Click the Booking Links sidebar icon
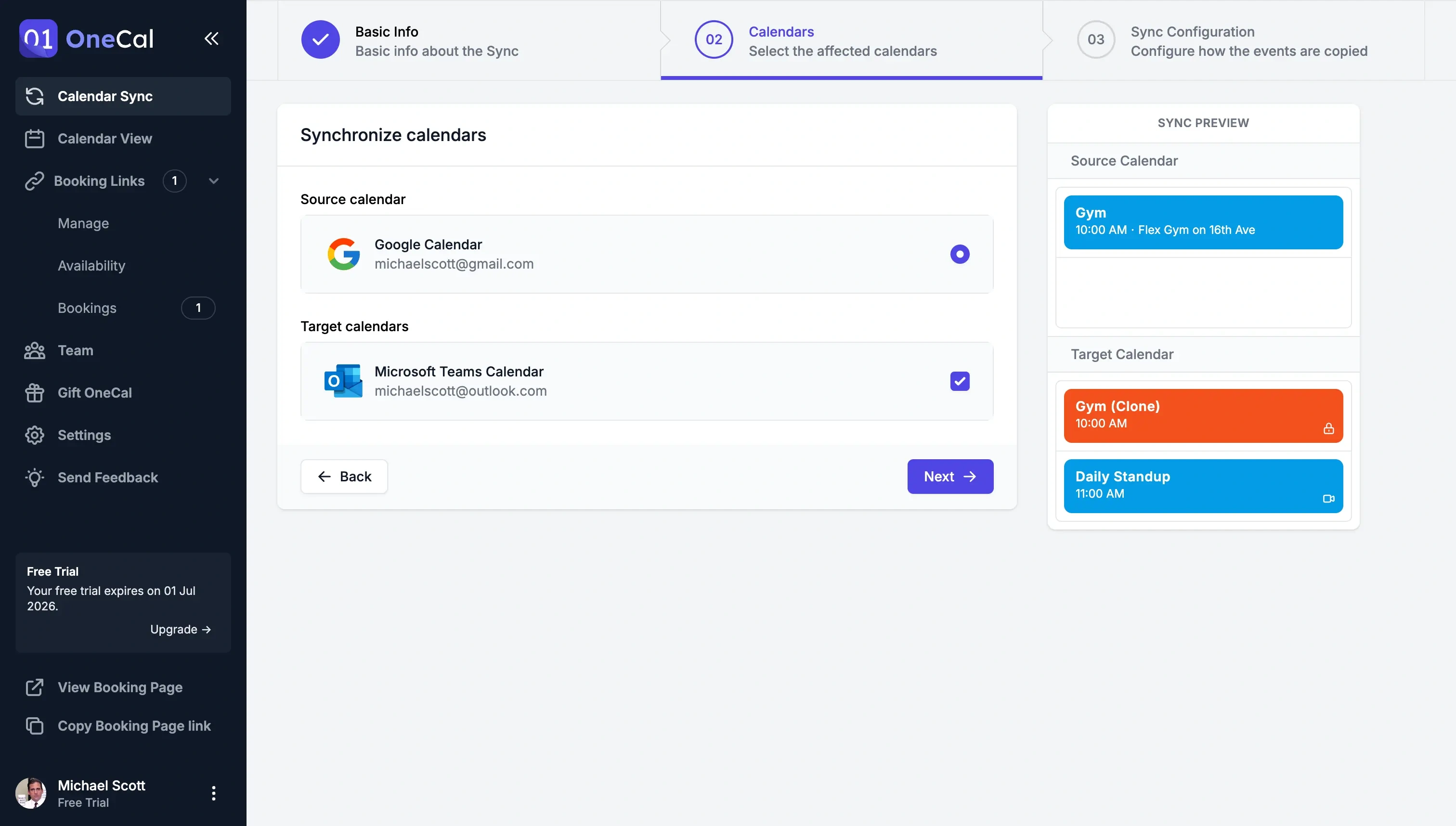Image resolution: width=1456 pixels, height=826 pixels. (34, 181)
